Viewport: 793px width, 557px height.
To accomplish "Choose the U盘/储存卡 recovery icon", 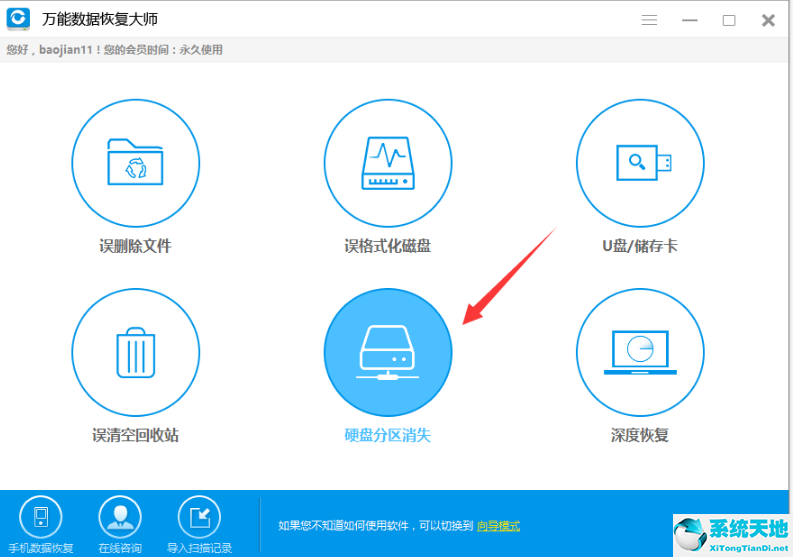I will (x=640, y=163).
